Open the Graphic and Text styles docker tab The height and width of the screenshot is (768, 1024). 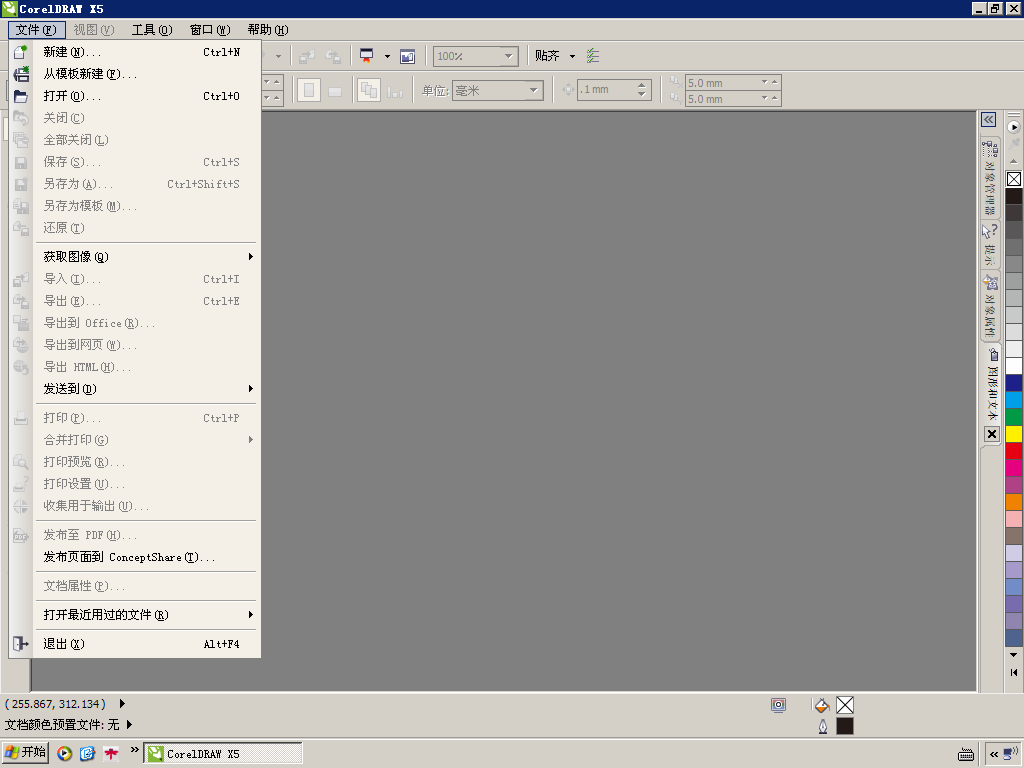[x=992, y=384]
